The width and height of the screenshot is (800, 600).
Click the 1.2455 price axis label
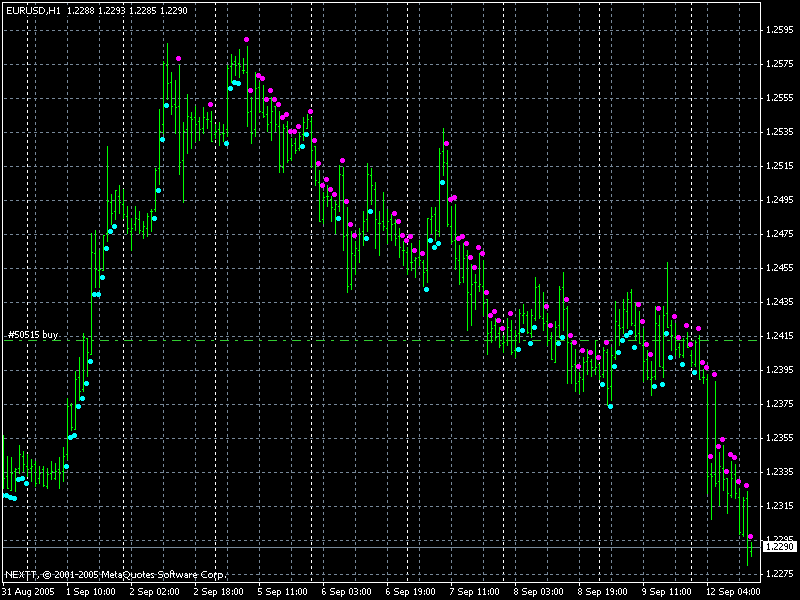point(778,268)
